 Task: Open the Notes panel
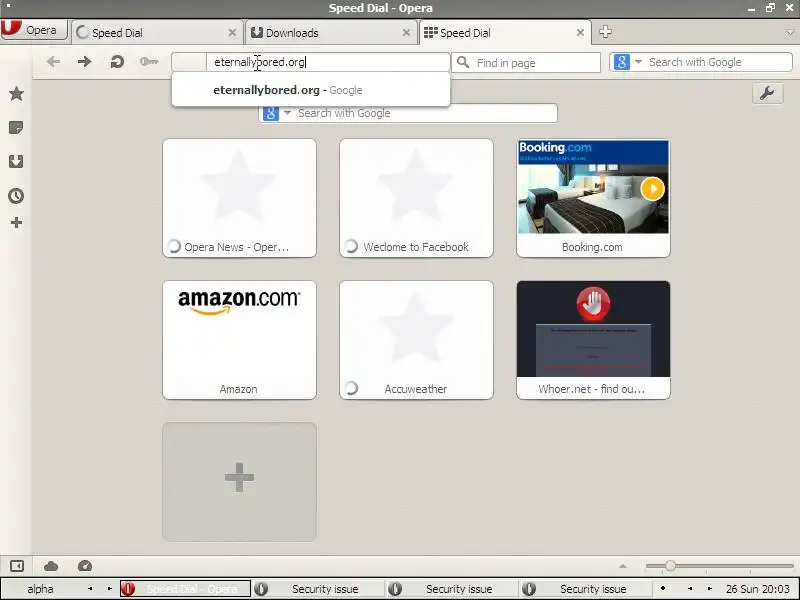tap(16, 128)
